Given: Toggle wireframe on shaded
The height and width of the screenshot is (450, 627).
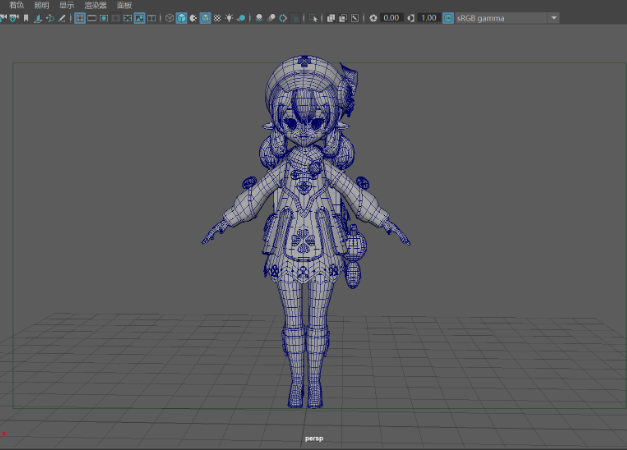Looking at the screenshot, I should pos(205,18).
